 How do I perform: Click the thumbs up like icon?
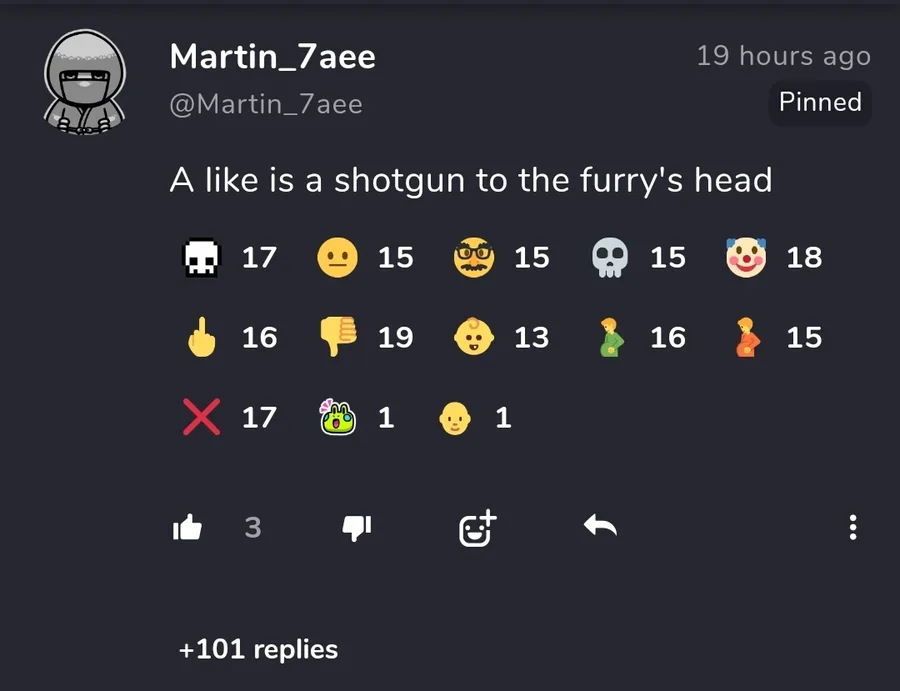(188, 527)
